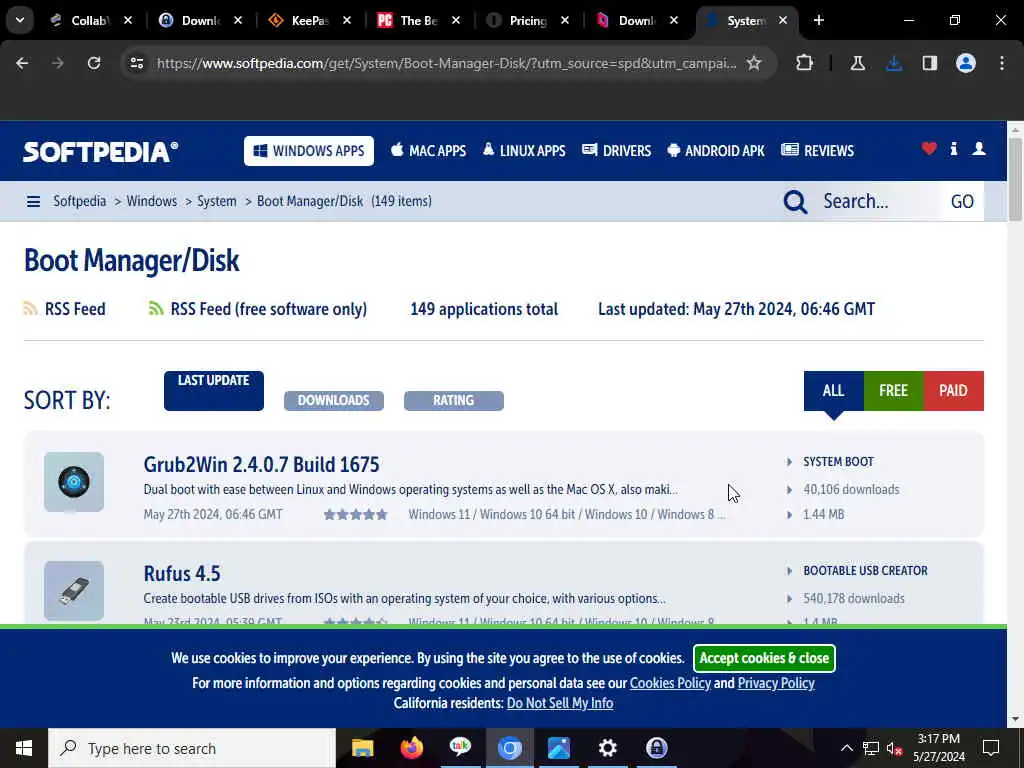Open the tab search dropdown arrow

[20, 20]
